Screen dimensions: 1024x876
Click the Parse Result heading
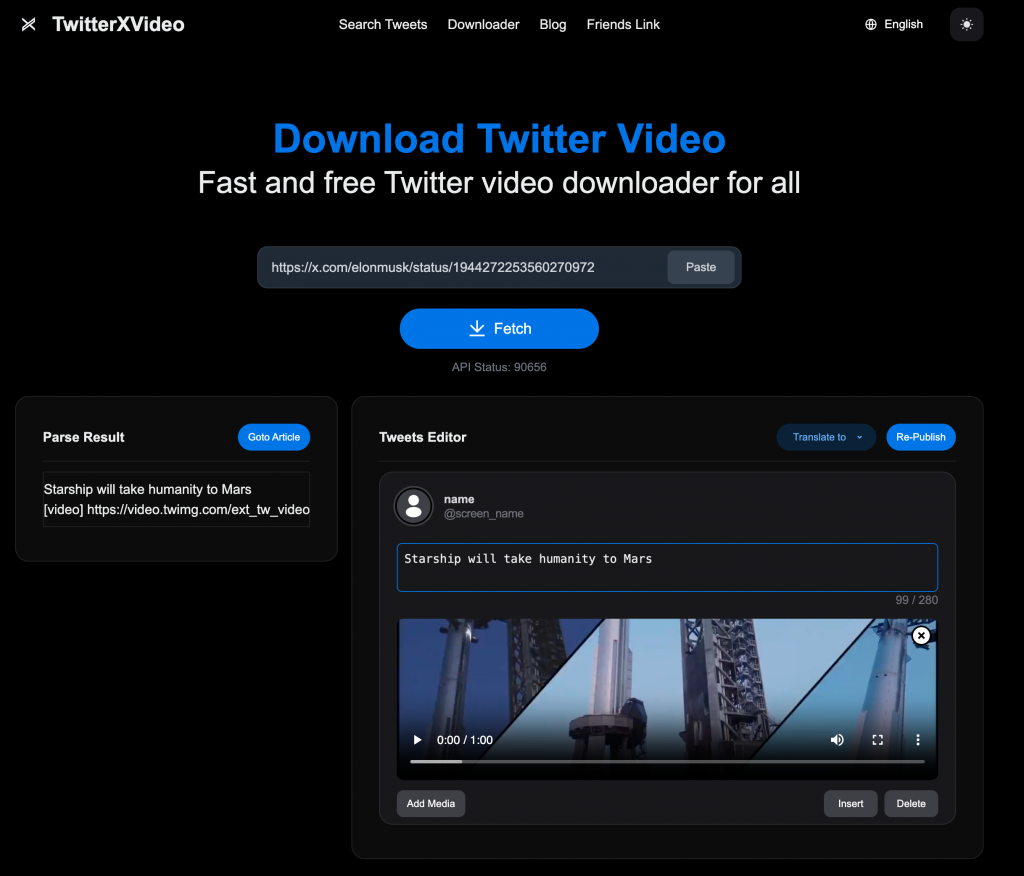tap(84, 437)
